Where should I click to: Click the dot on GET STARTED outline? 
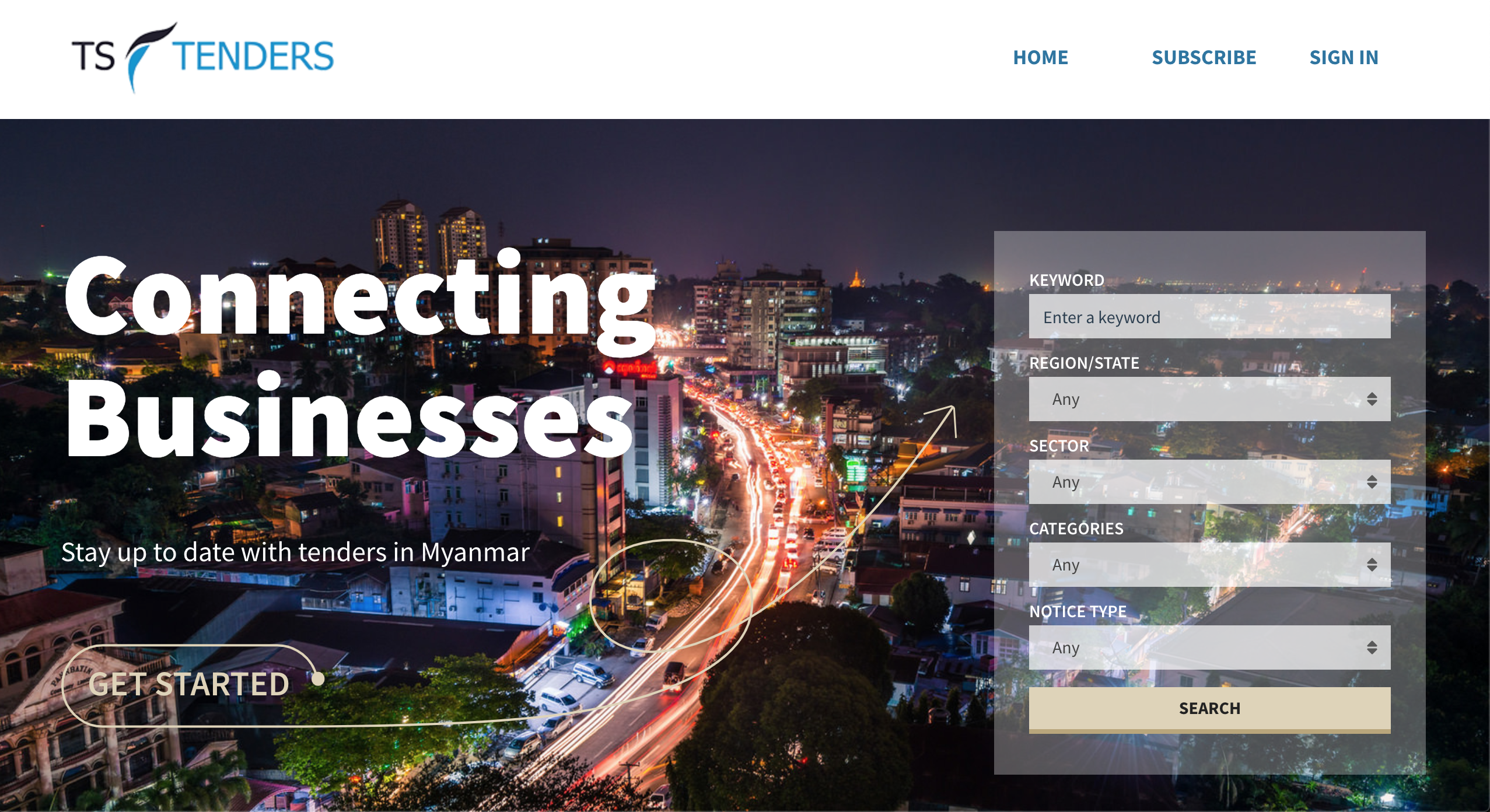(318, 679)
